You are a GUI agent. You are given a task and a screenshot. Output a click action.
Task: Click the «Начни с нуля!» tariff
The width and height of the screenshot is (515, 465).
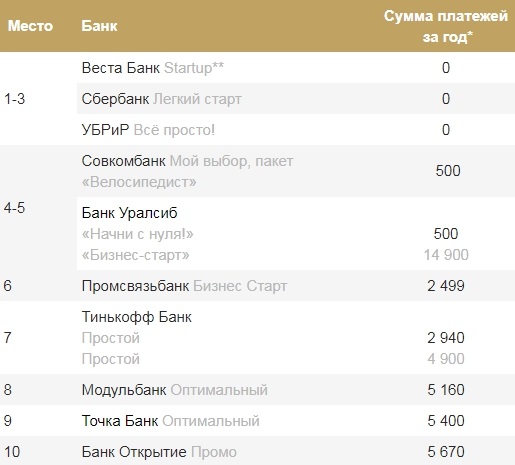tap(138, 234)
